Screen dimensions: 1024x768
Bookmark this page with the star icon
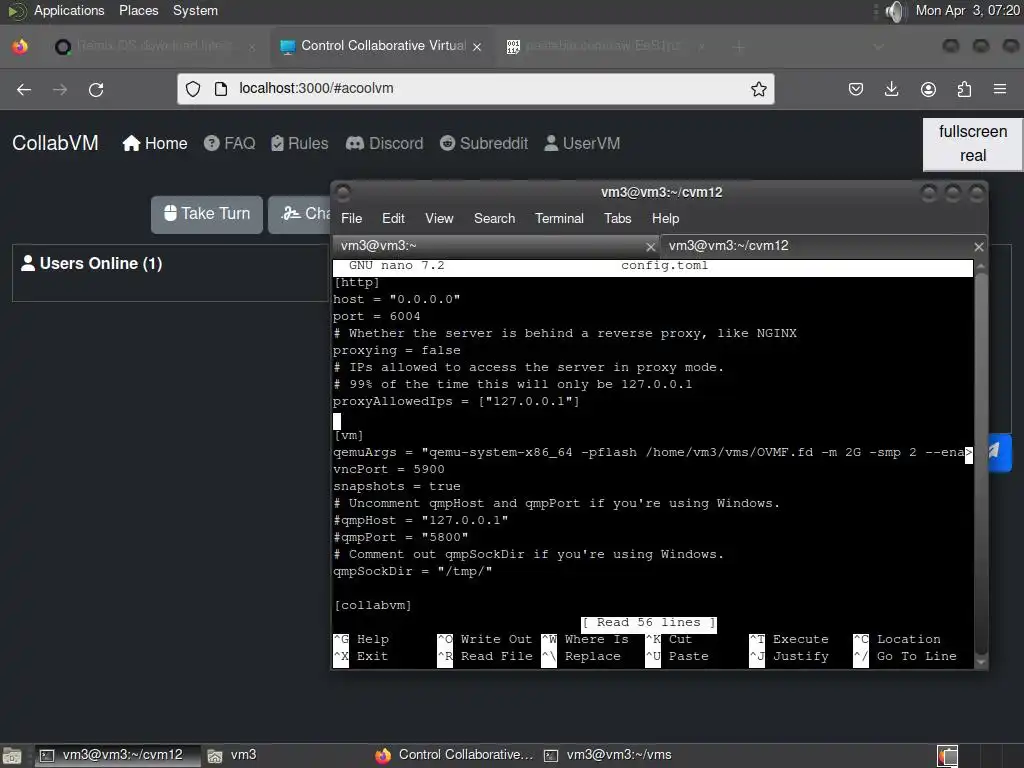(758, 89)
